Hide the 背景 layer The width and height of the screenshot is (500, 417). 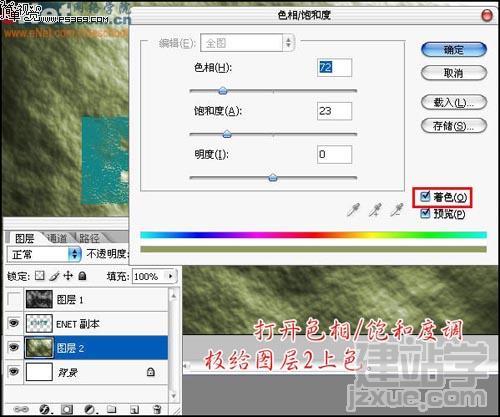click(x=14, y=371)
